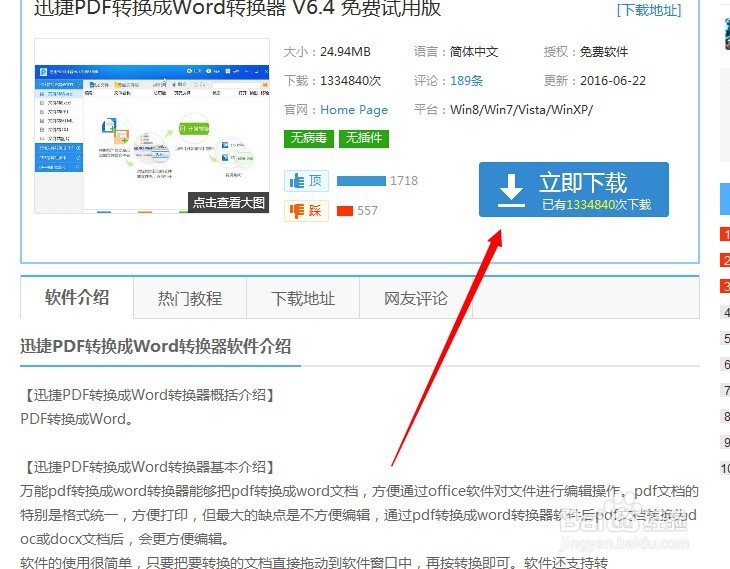Click the text PDF转换成Word。
The width and height of the screenshot is (730, 569).
coord(77,419)
